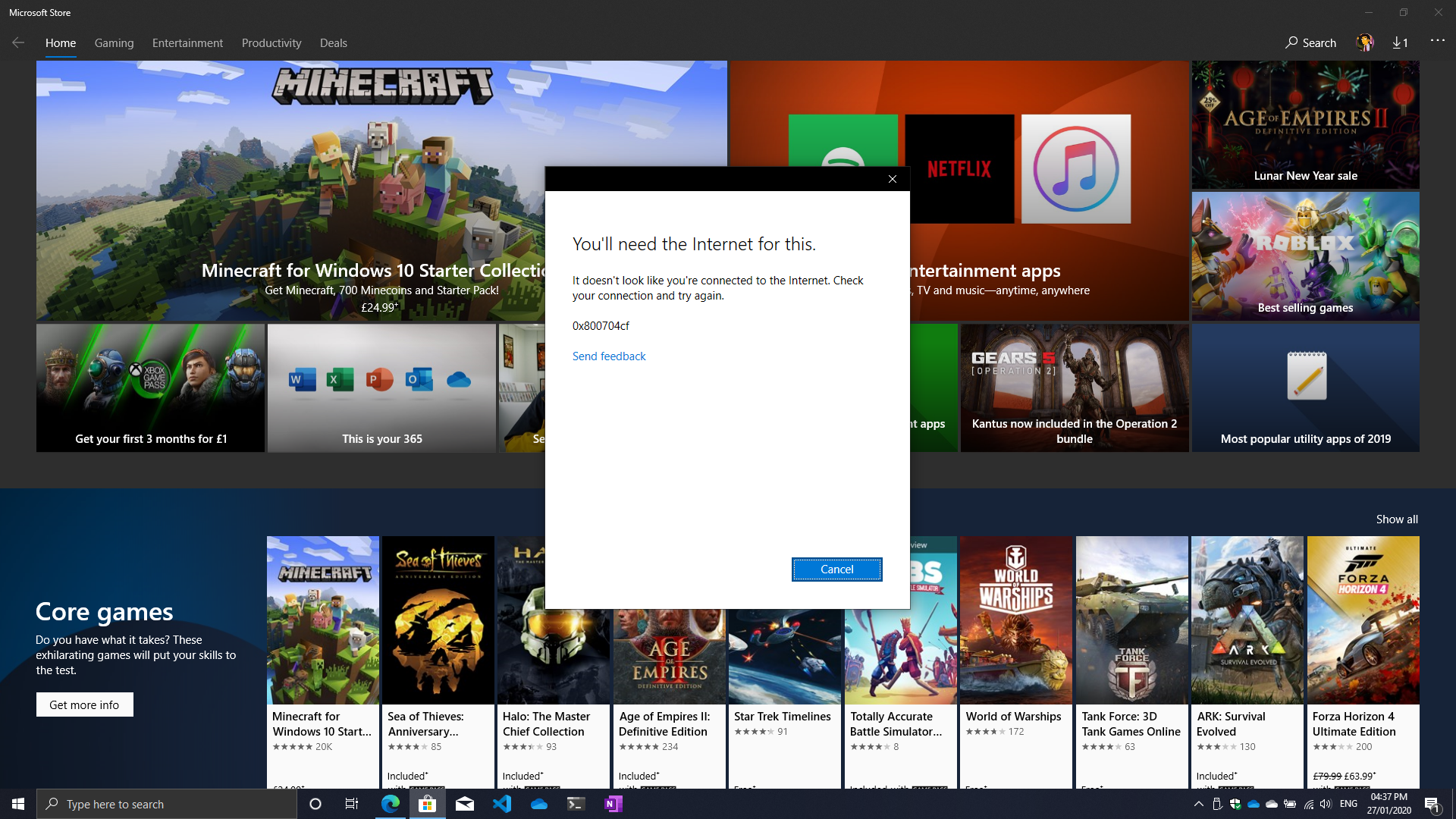Viewport: 1456px width, 819px height.
Task: Click the Microsoft Store taskbar icon
Action: click(x=428, y=804)
